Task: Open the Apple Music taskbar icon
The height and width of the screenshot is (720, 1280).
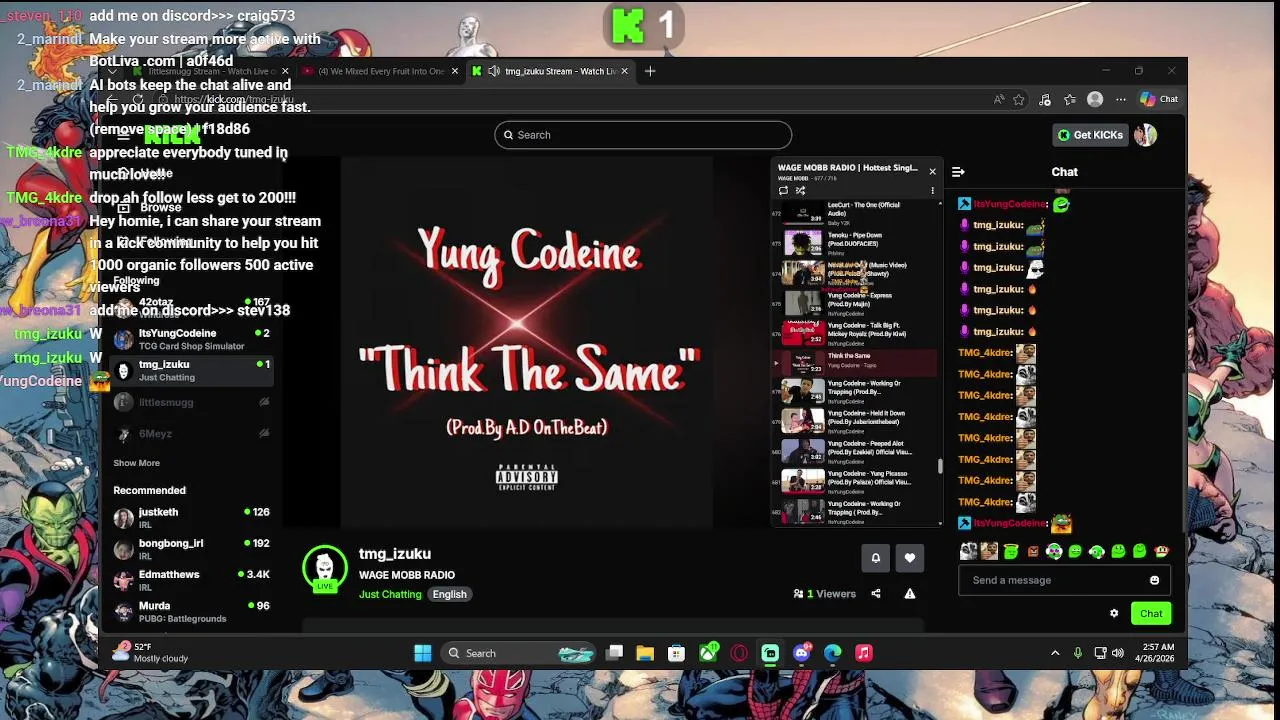Action: (864, 653)
